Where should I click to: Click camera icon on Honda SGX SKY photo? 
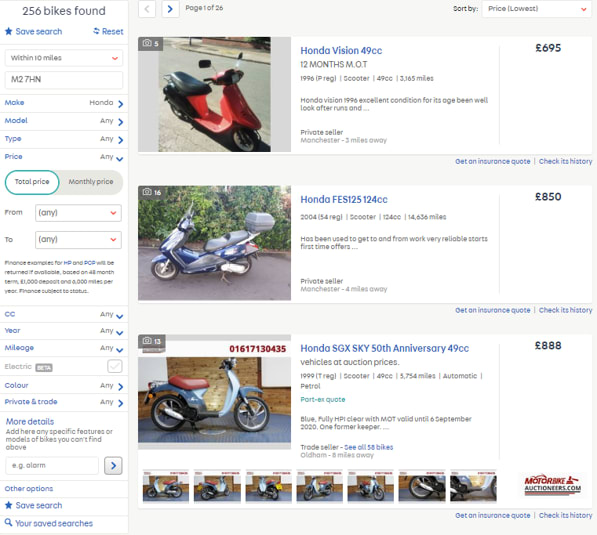coord(147,340)
